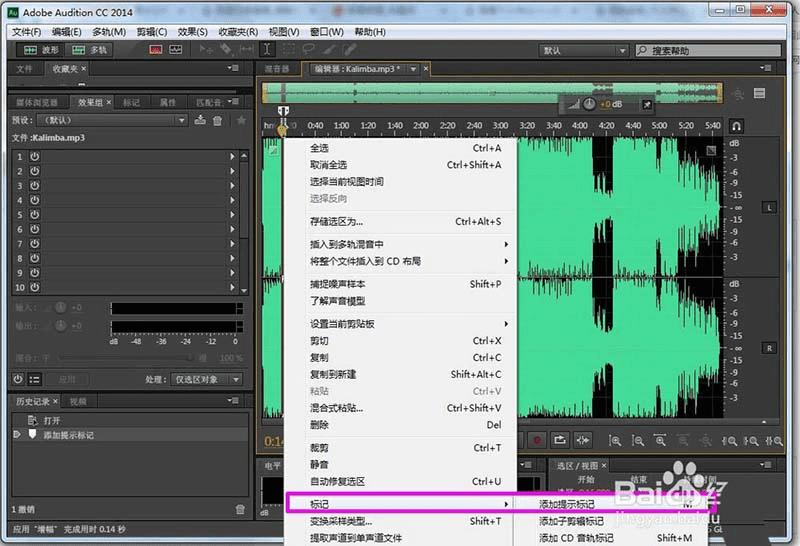Show the Spectral Frequency Display
Viewport: 800px width, 546px height.
(157, 49)
